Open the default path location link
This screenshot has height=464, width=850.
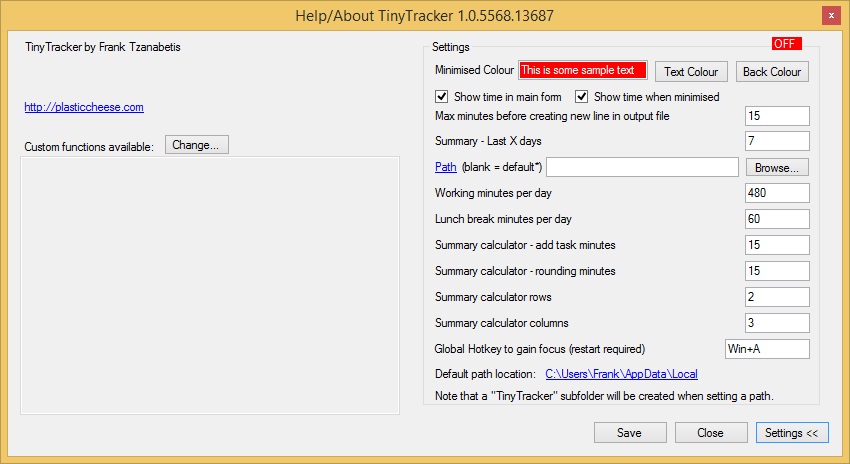(x=621, y=374)
